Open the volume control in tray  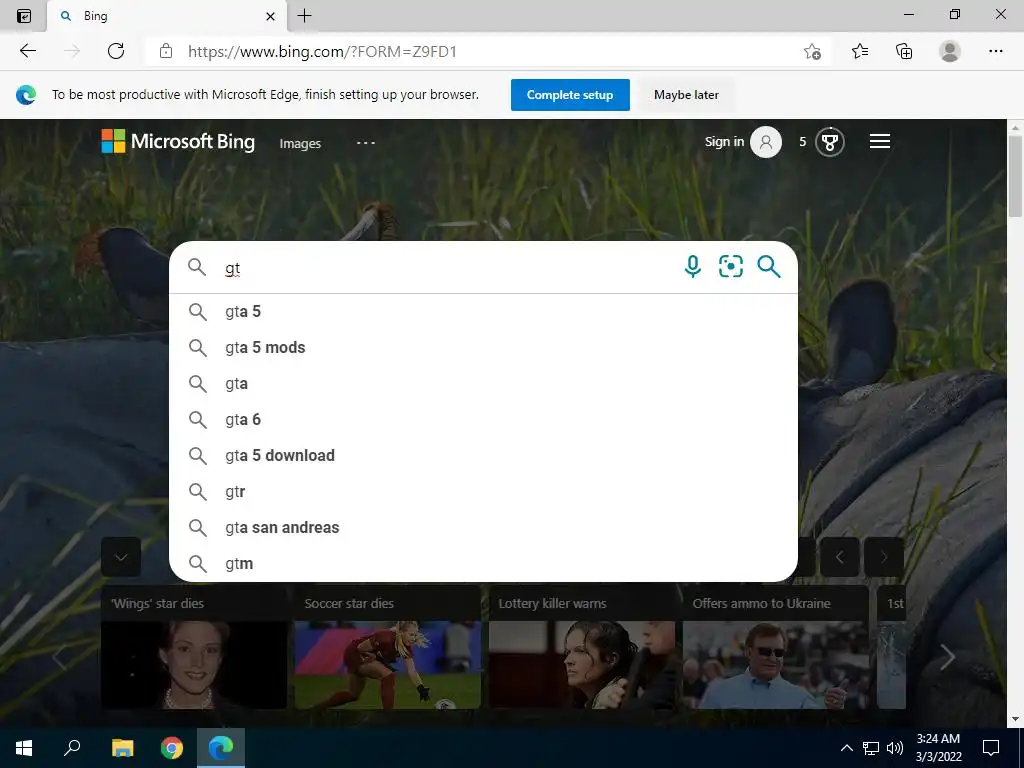tap(895, 748)
